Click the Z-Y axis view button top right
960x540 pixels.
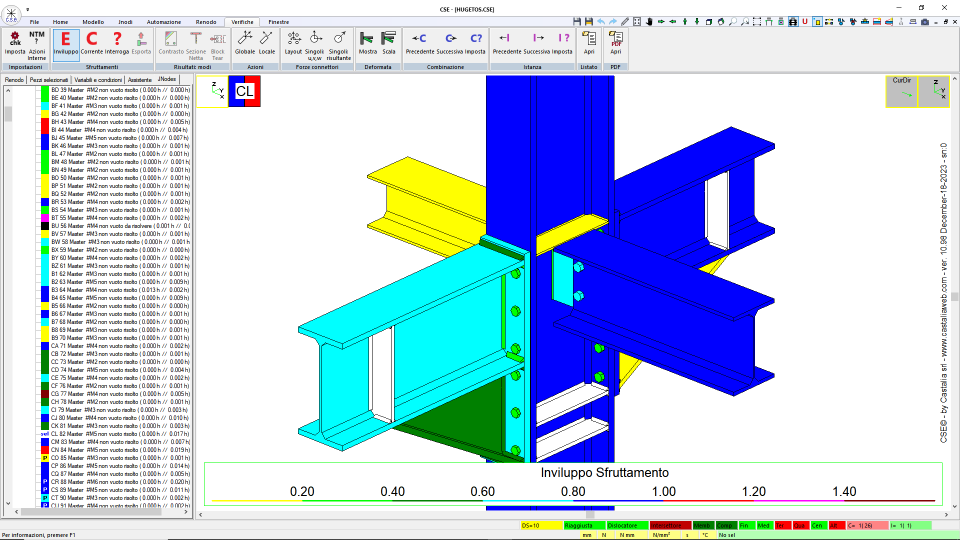934,91
